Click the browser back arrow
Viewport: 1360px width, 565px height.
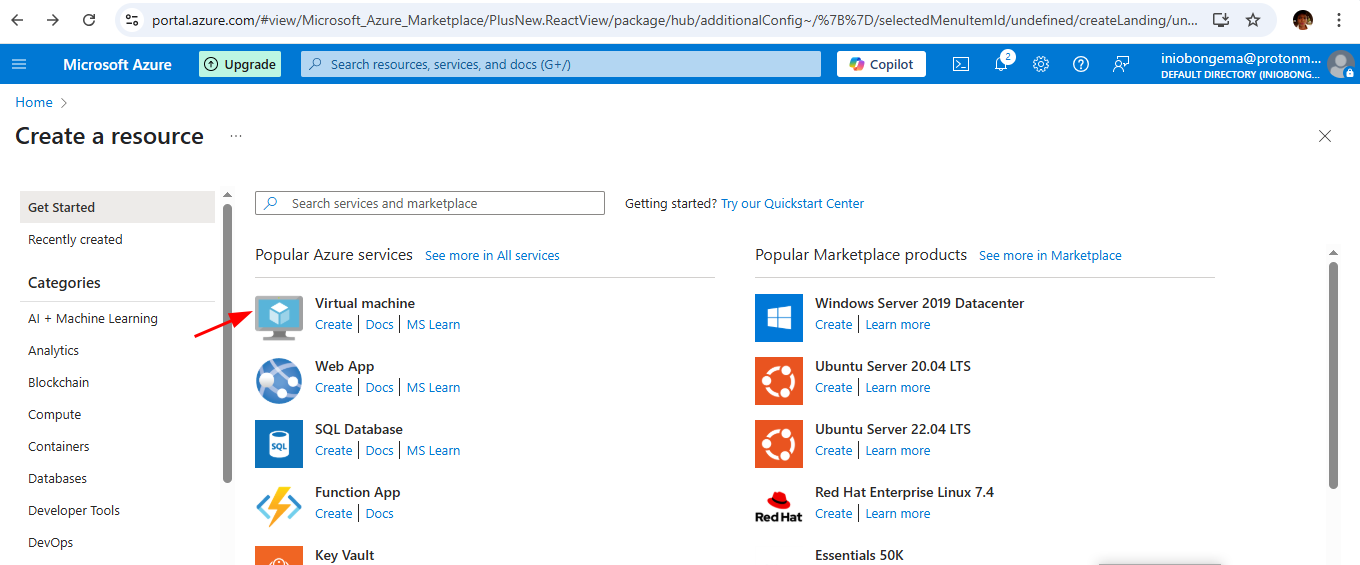click(17, 20)
